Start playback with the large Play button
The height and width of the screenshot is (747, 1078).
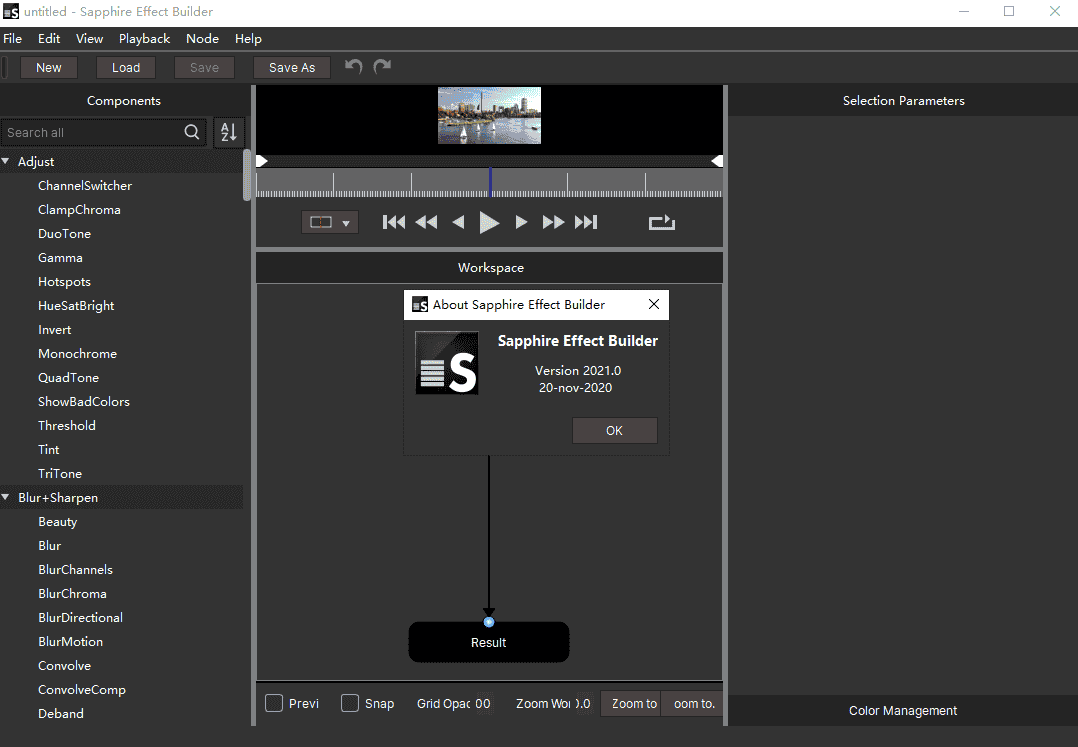coord(489,222)
